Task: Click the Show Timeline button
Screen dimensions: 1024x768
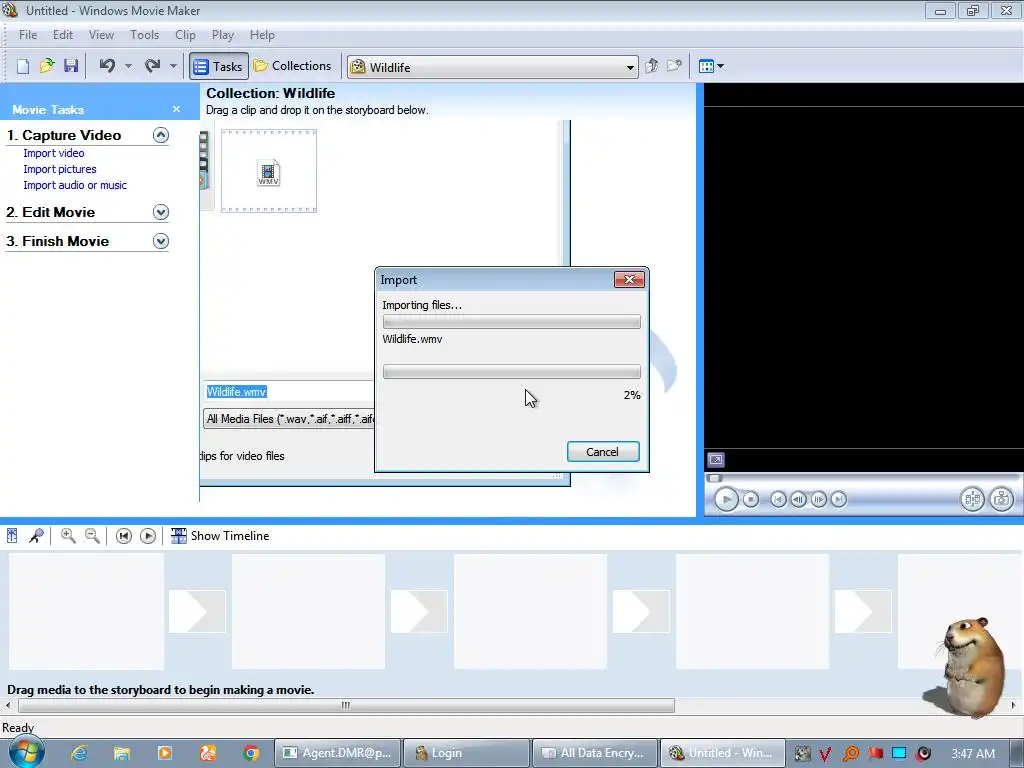Action: (220, 536)
